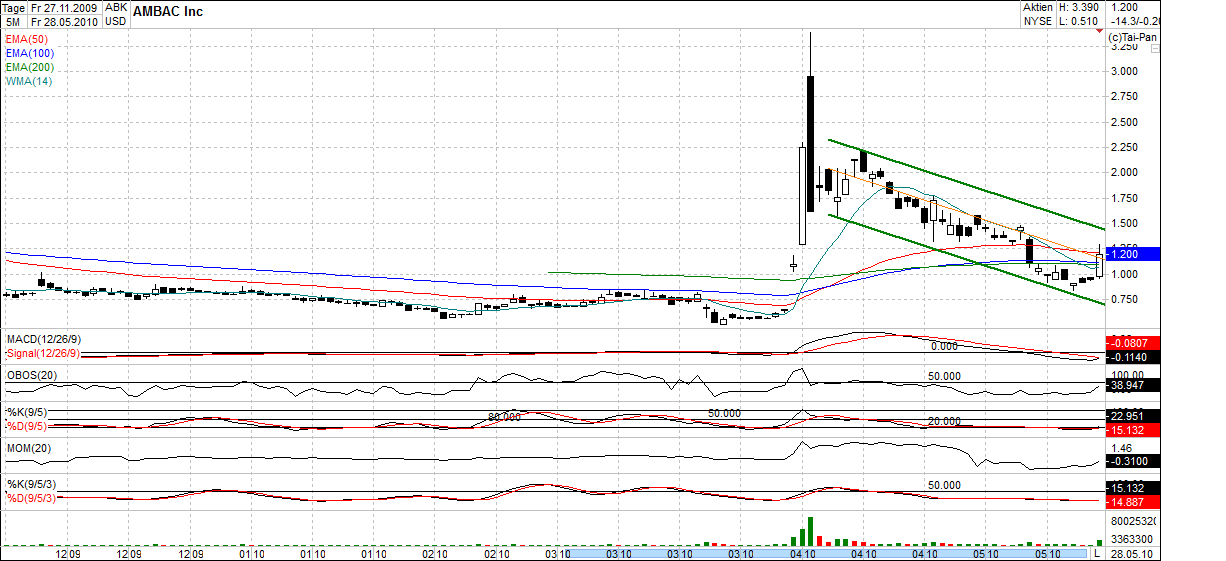Select the 'Tage' period cell in the header
The height and width of the screenshot is (561, 1226).
click(x=14, y=7)
